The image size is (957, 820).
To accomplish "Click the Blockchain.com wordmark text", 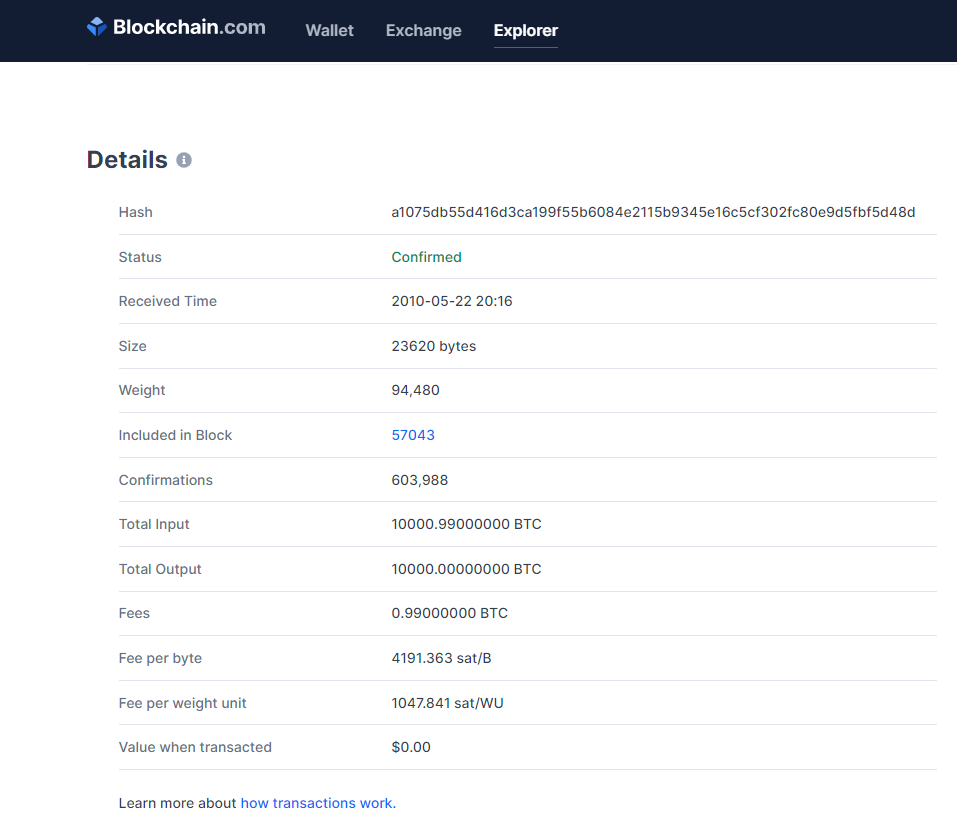I will 189,28.
